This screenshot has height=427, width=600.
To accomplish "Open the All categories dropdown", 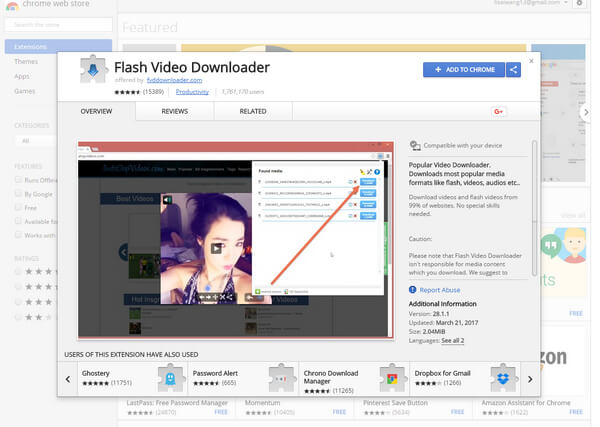I will pos(35,141).
